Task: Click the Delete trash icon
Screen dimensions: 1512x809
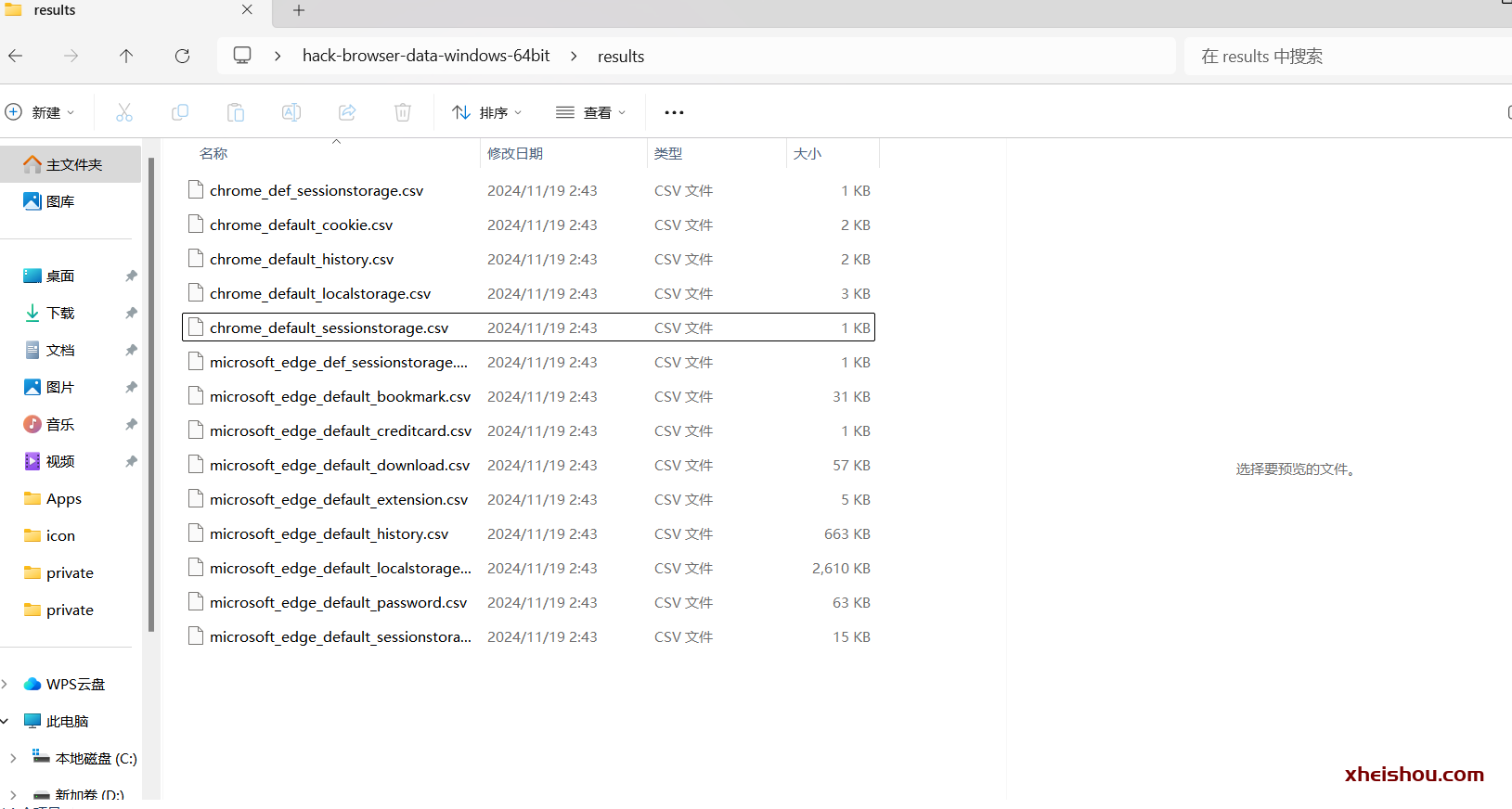Action: pyautogui.click(x=403, y=112)
